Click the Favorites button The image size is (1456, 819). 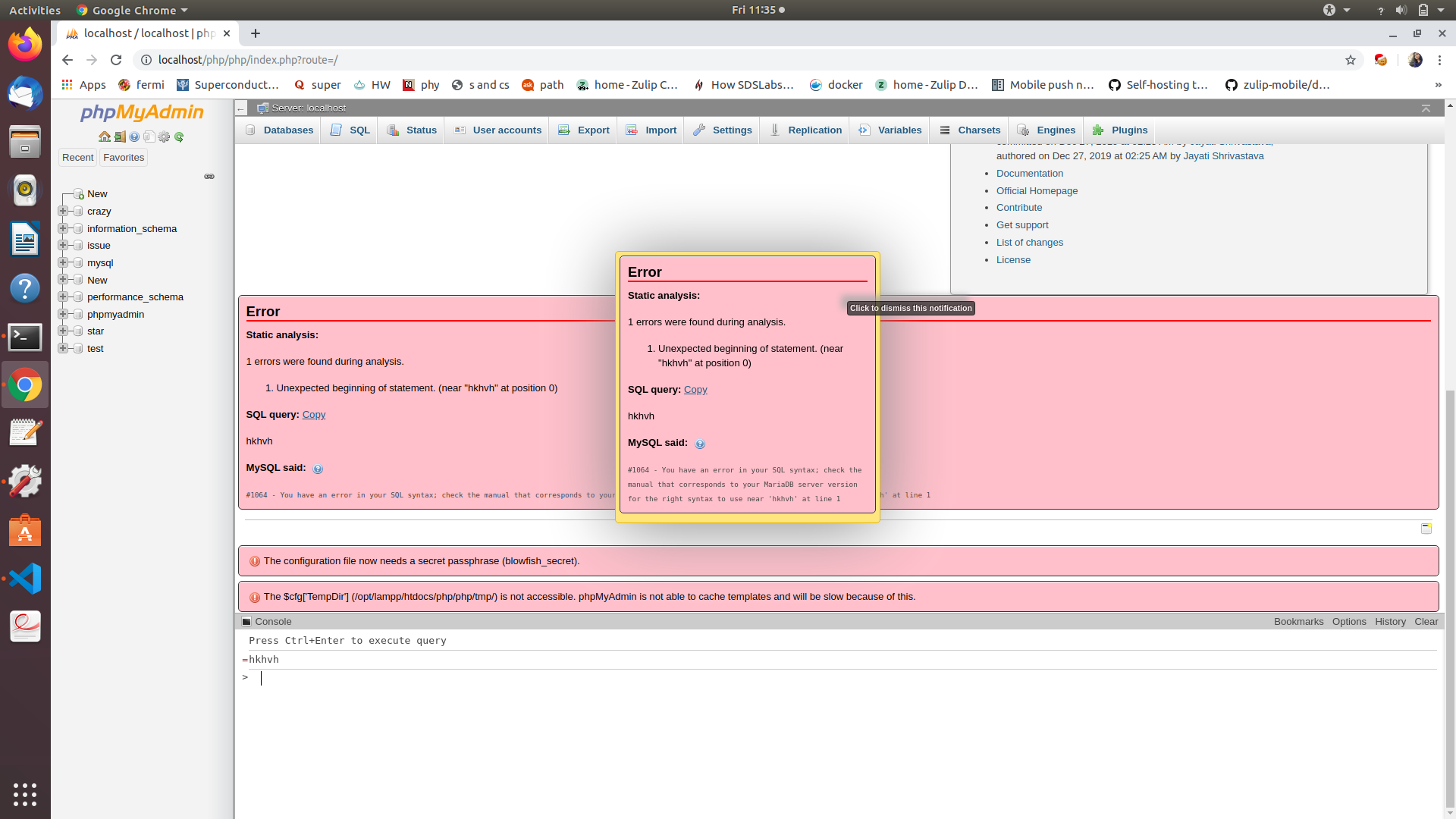point(124,158)
